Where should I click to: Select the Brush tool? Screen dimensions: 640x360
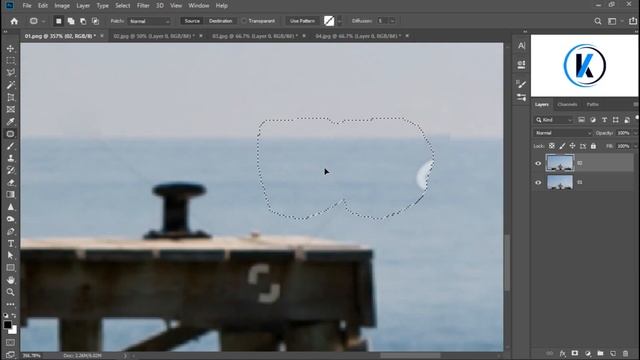(11, 146)
